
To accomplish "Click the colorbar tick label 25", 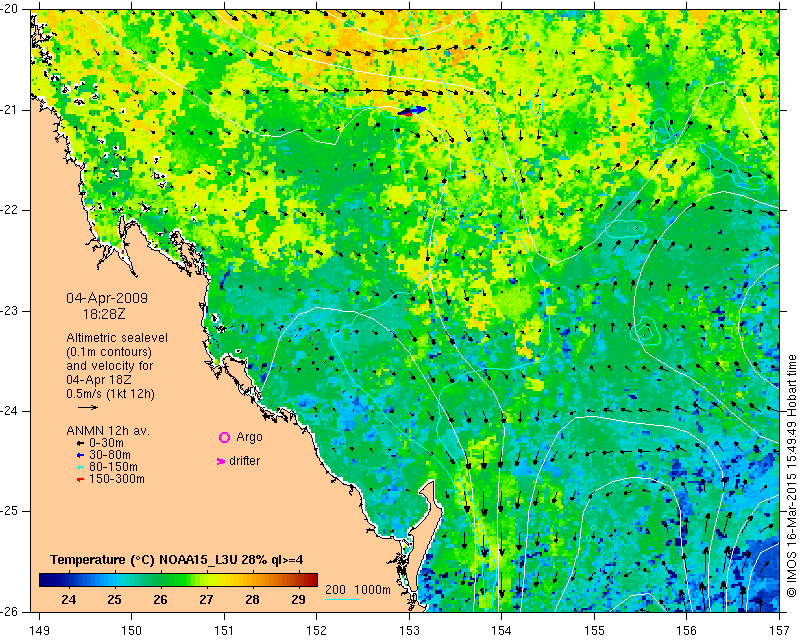I will tap(114, 600).
